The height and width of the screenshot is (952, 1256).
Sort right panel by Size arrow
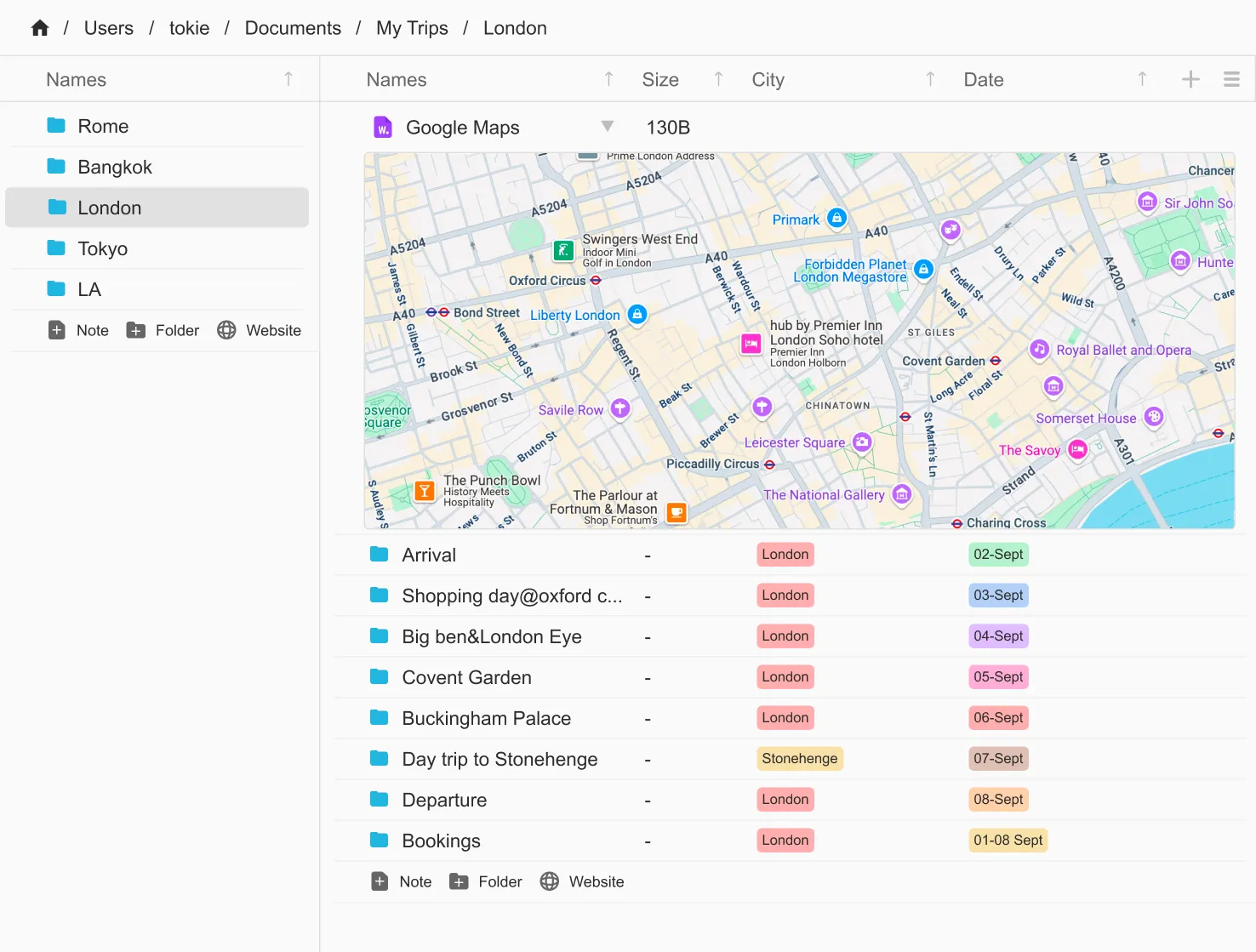coord(718,79)
